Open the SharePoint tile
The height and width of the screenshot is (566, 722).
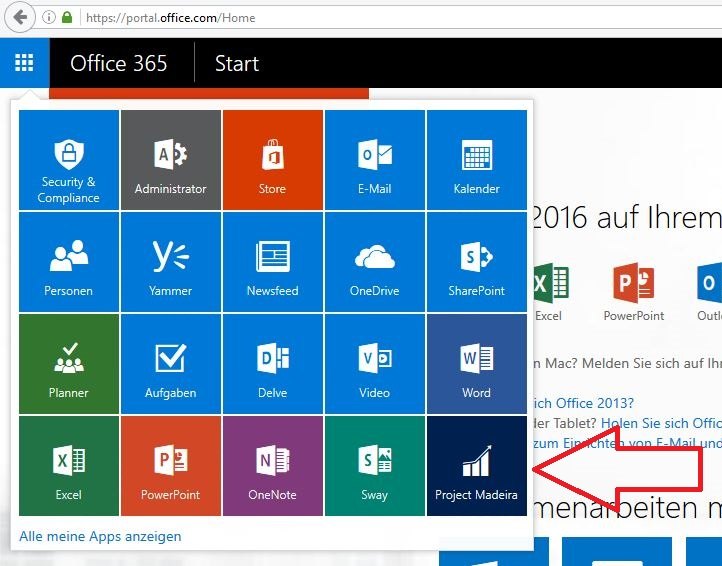pos(477,262)
